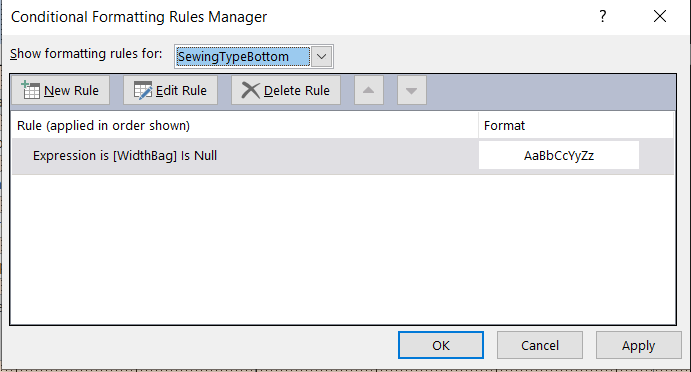Screen dimensions: 691x372
Task: Dismiss the dialog using Cancel
Action: tap(540, 345)
